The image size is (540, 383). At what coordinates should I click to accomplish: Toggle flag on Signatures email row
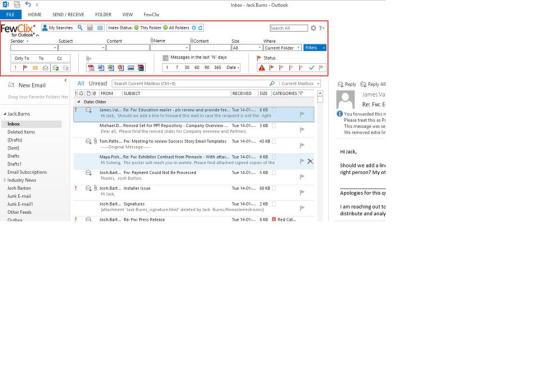302,208
